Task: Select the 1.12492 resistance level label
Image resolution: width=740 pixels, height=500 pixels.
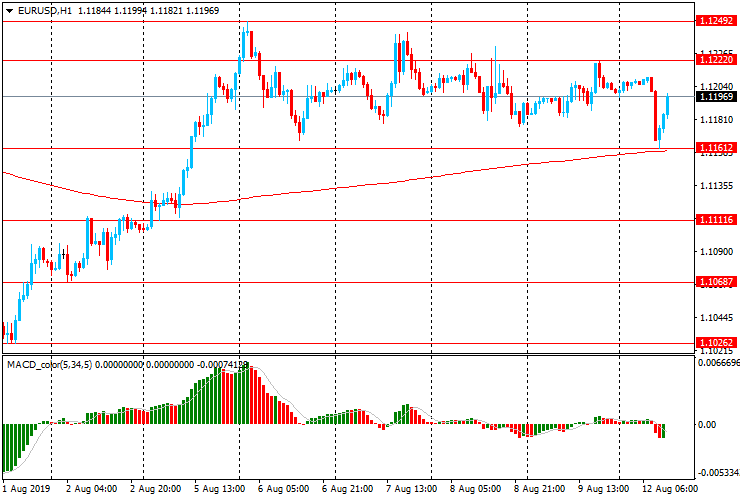Action: click(716, 21)
